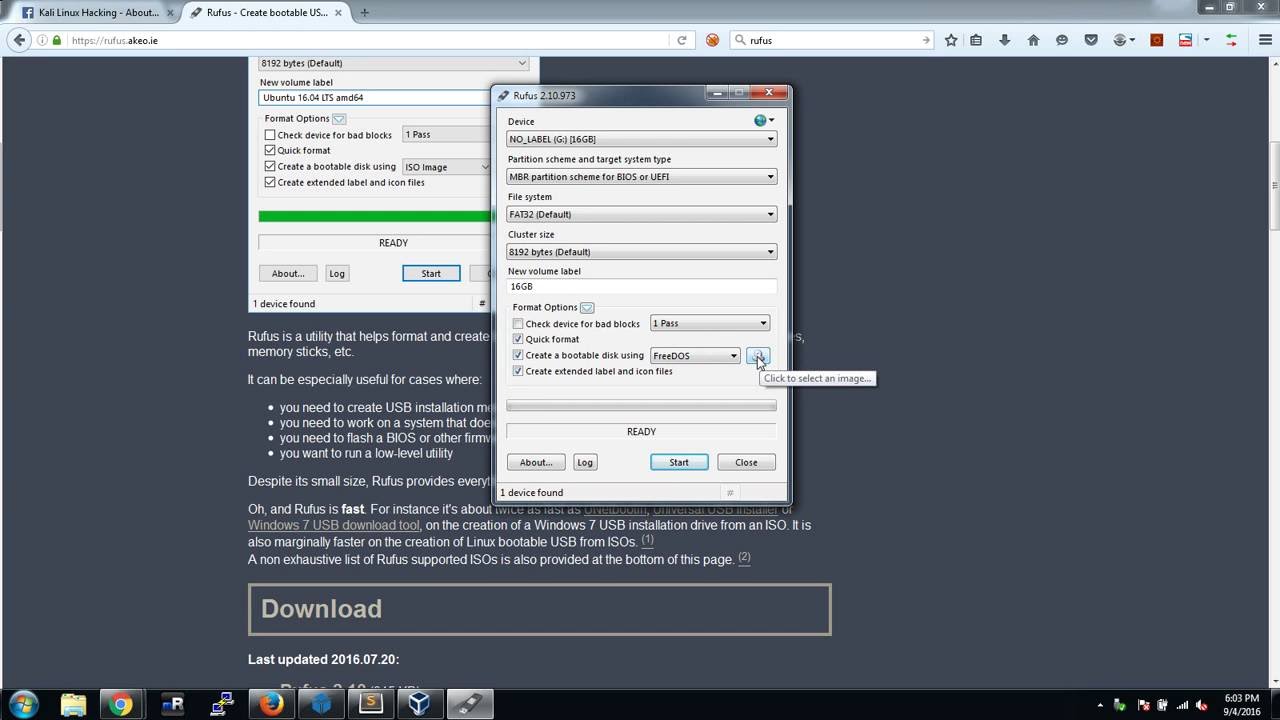The width and height of the screenshot is (1280, 720).
Task: Click footnote (2) link after ISOs sentence
Action: (x=744, y=558)
